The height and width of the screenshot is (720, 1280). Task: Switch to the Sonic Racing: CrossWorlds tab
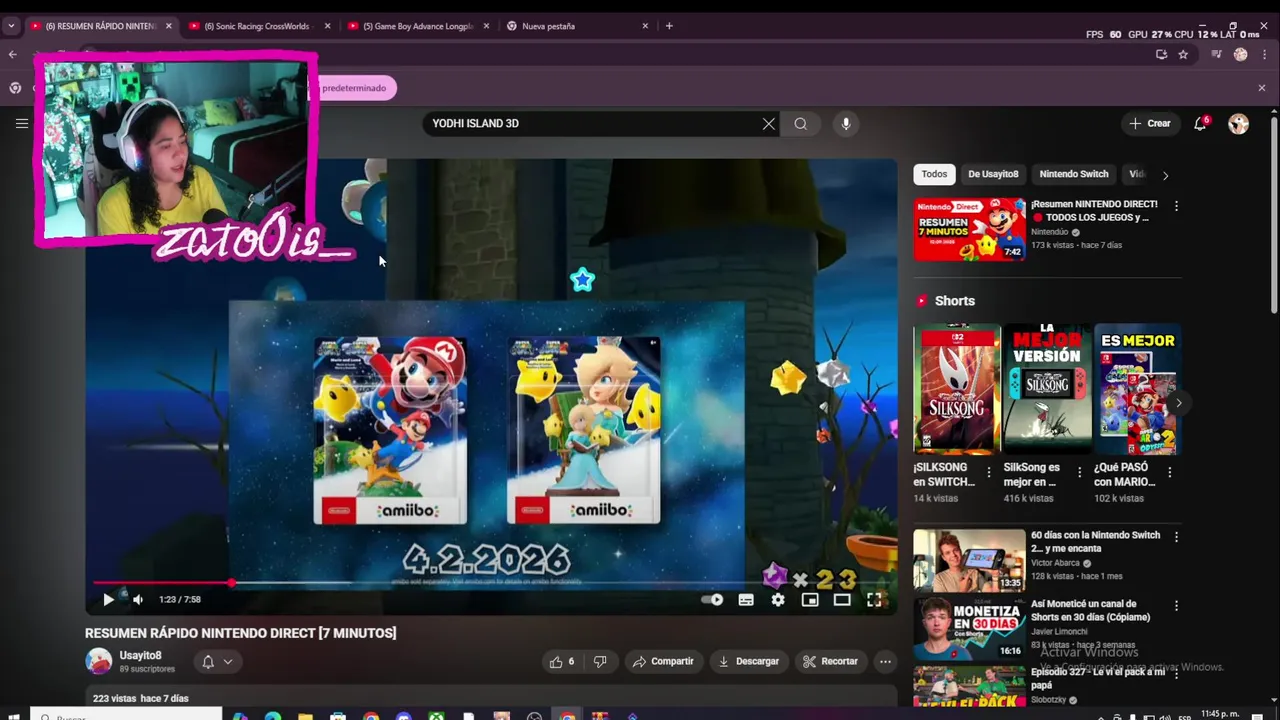[x=258, y=26]
